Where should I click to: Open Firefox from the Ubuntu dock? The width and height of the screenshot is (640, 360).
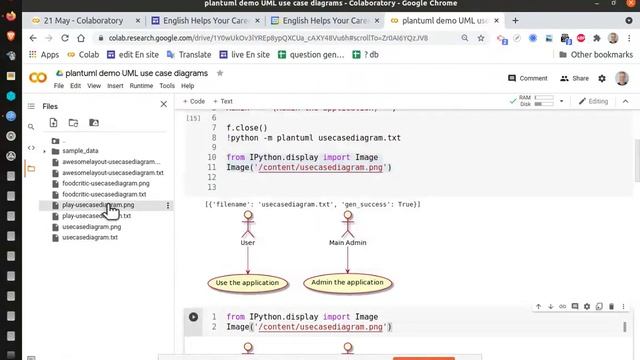[x=11, y=16]
